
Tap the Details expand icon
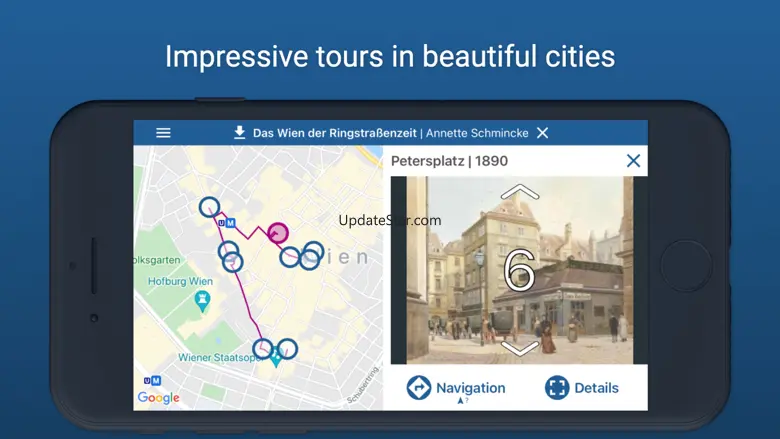click(556, 388)
